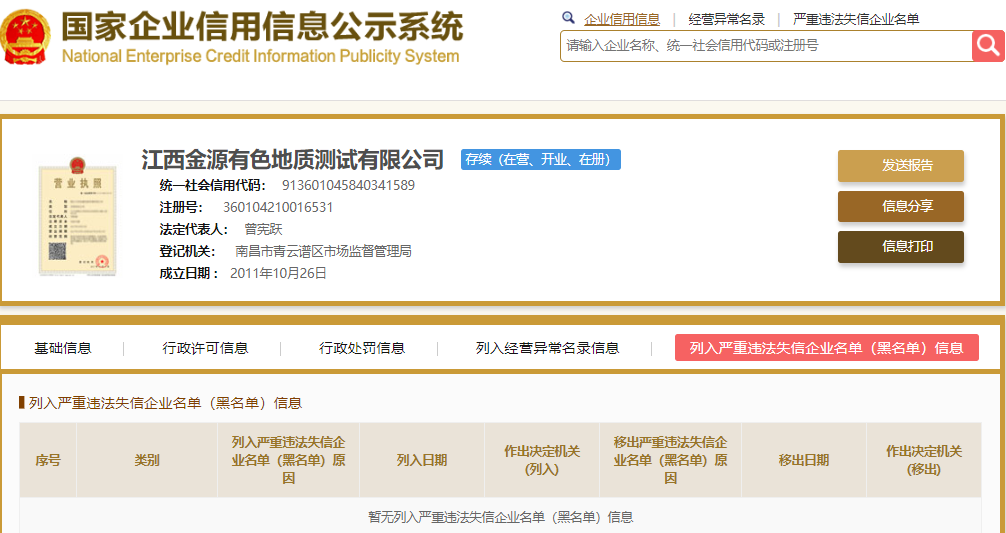Click the 发送报告 button
This screenshot has width=1006, height=533.
901,166
